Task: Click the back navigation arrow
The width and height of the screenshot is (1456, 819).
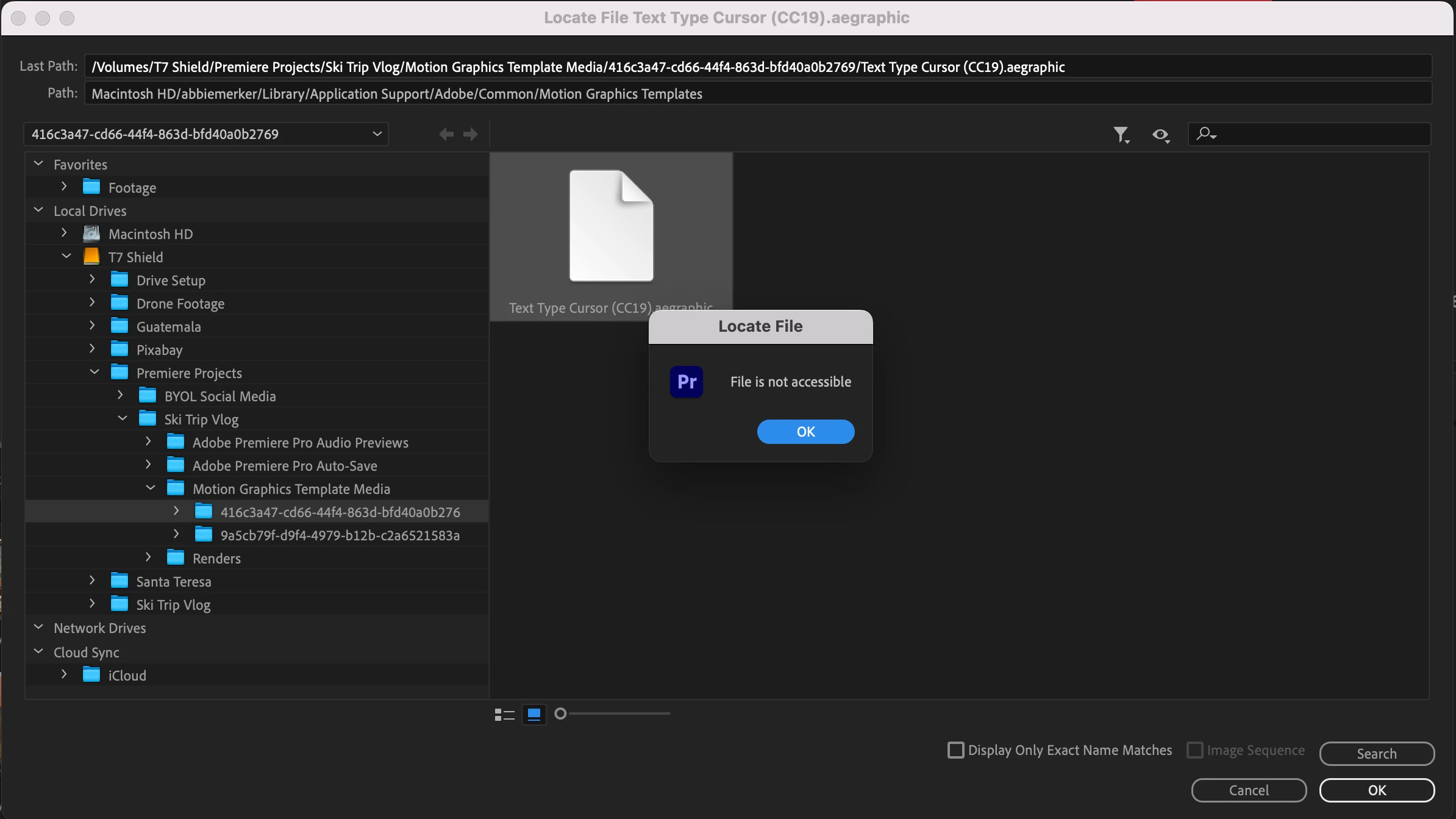Action: coord(446,134)
